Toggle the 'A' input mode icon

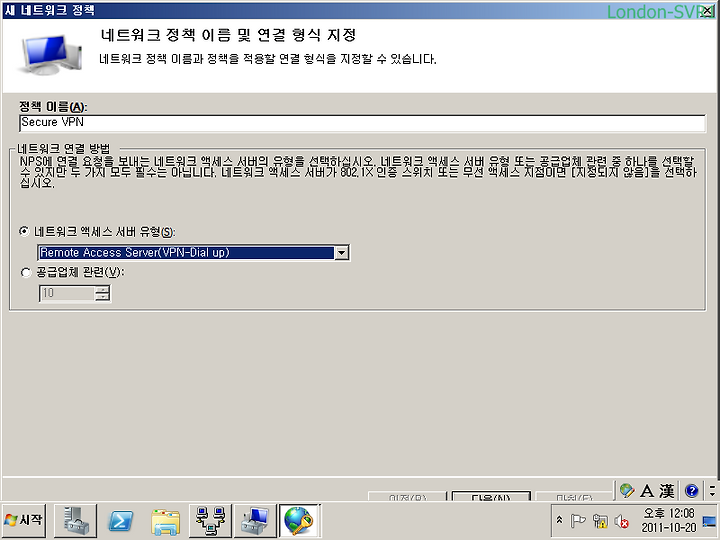coord(647,491)
